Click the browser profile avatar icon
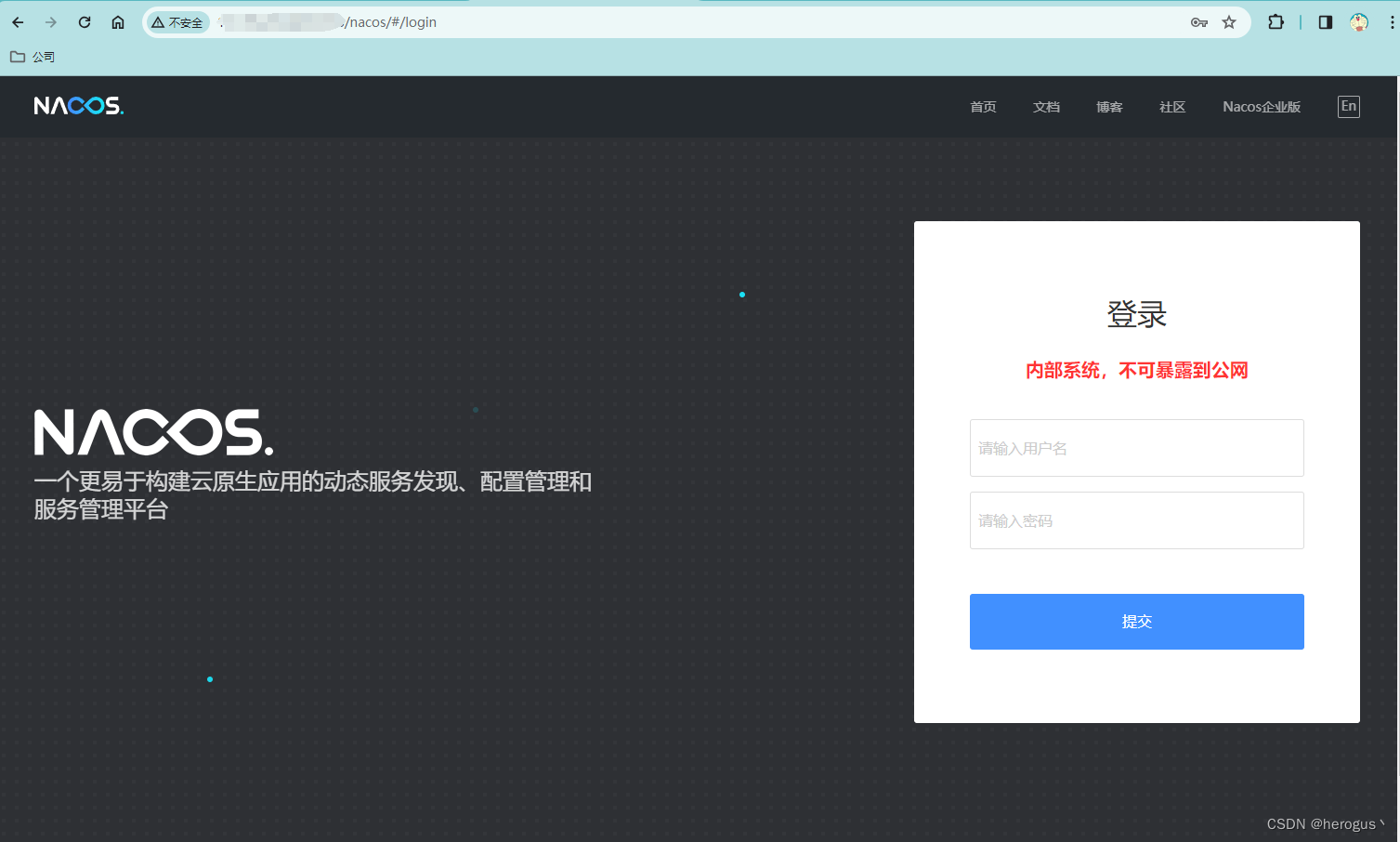 [x=1359, y=21]
